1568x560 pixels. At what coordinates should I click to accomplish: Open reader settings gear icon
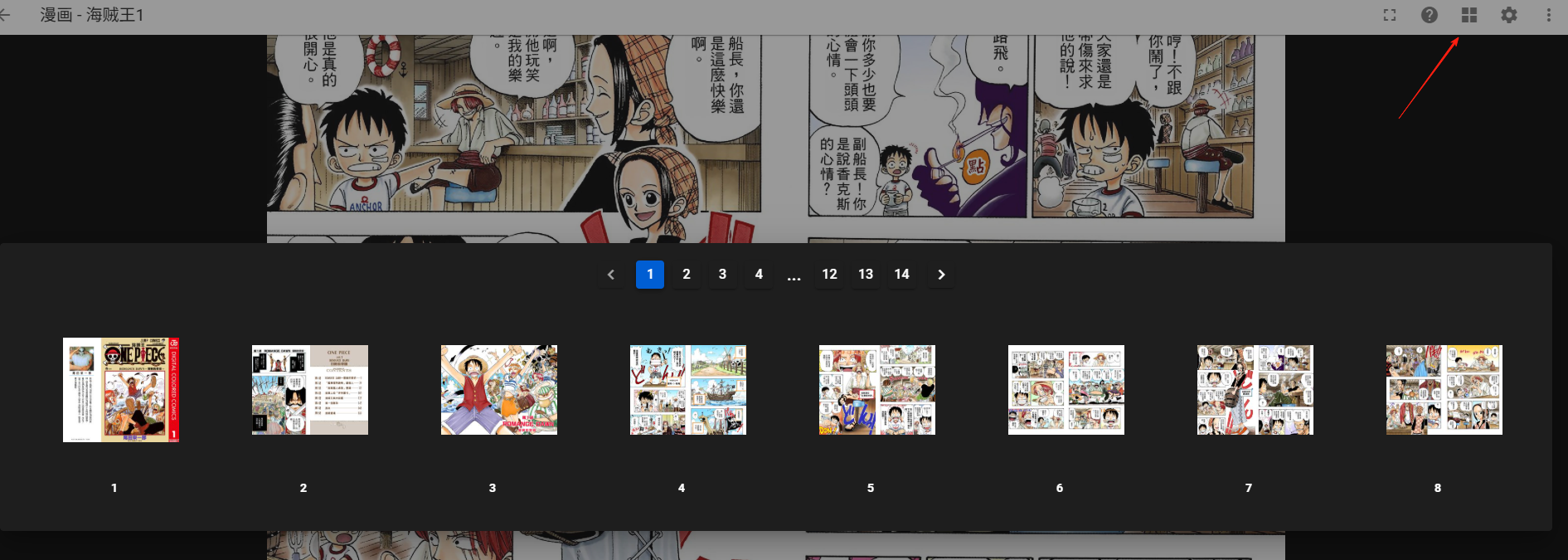point(1509,15)
